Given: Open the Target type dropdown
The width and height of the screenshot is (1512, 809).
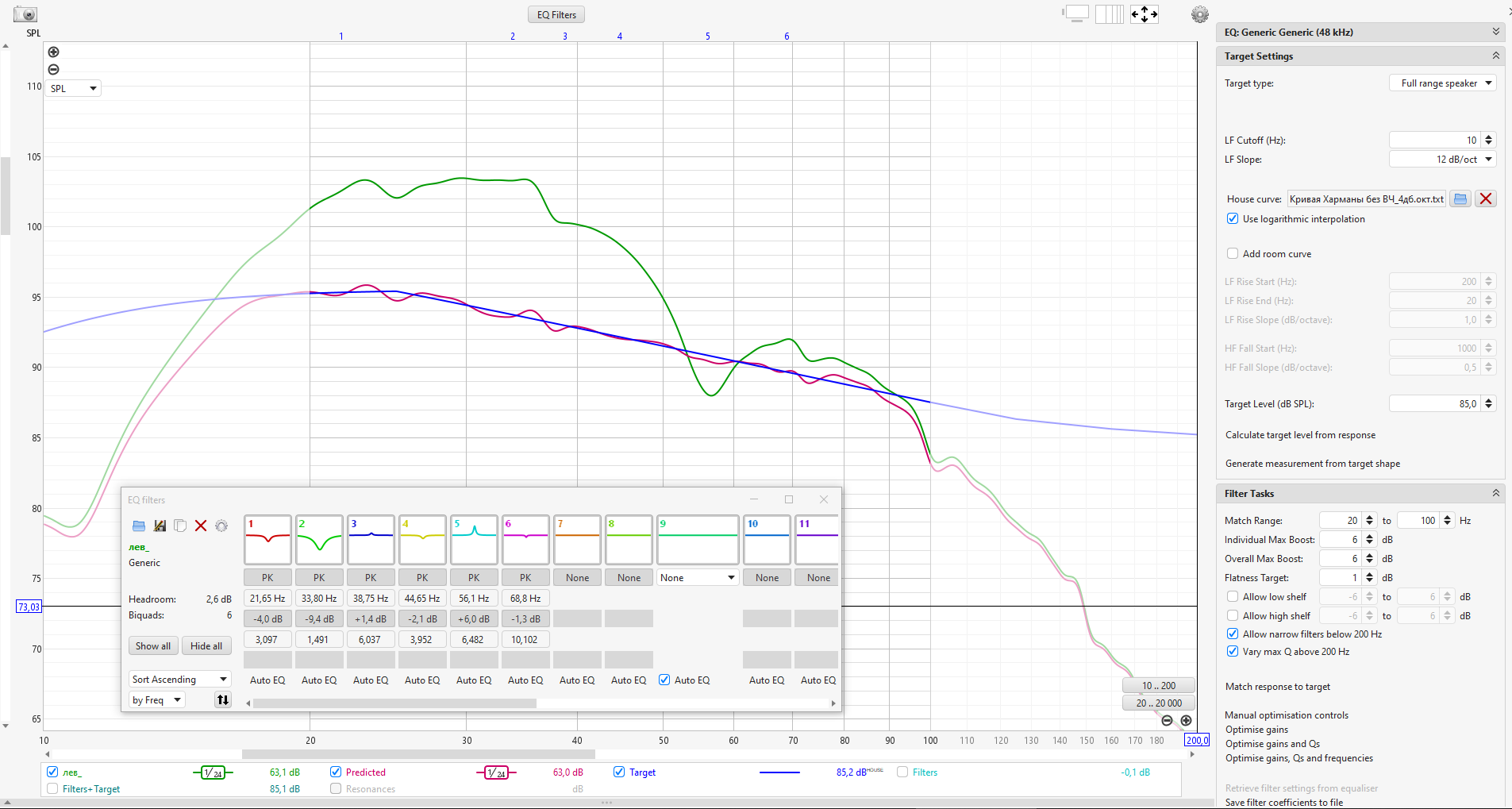Looking at the screenshot, I should tap(1442, 83).
